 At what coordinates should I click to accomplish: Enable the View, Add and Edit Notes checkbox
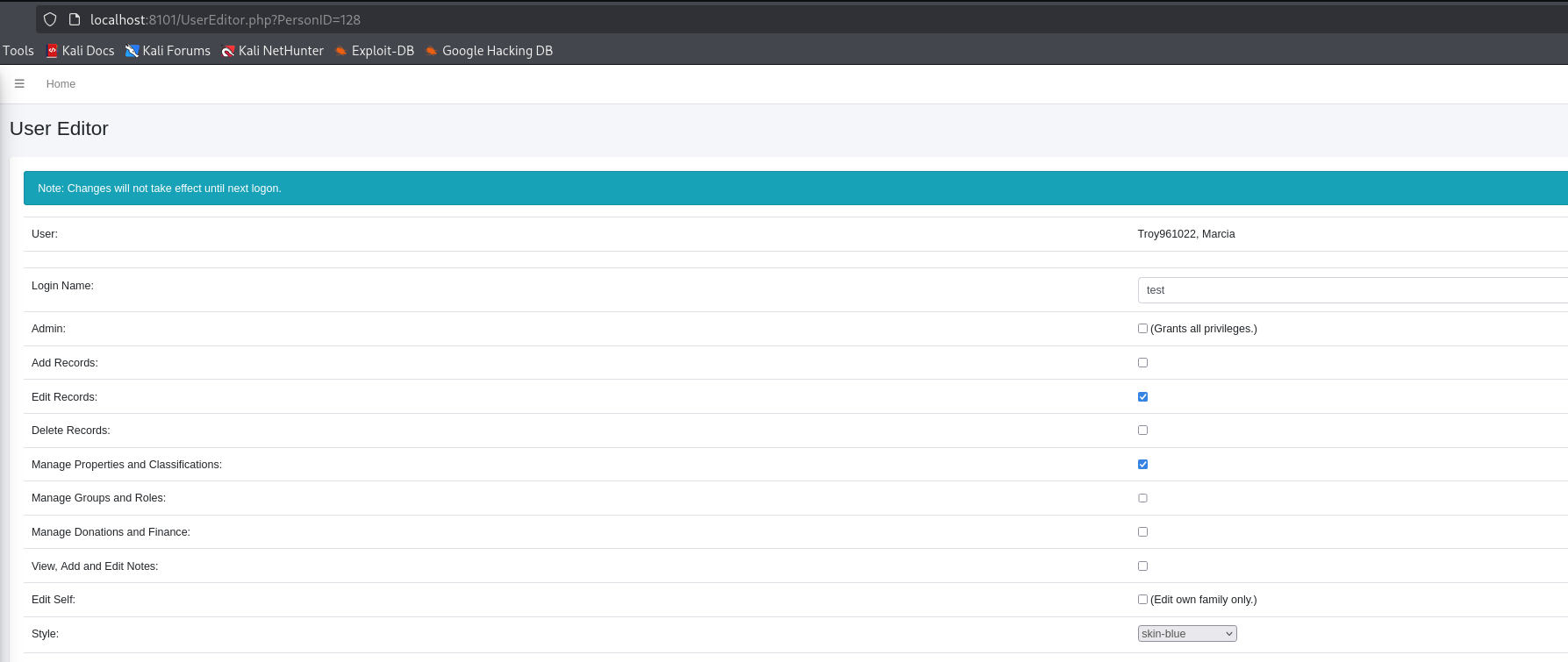coord(1142,566)
